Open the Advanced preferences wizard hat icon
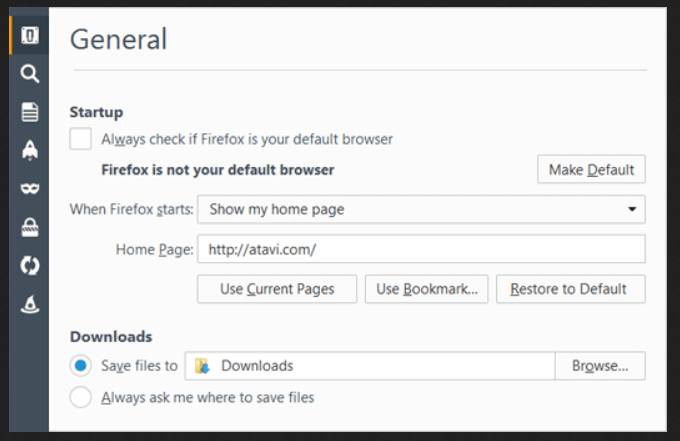This screenshot has width=680, height=441. pyautogui.click(x=30, y=304)
